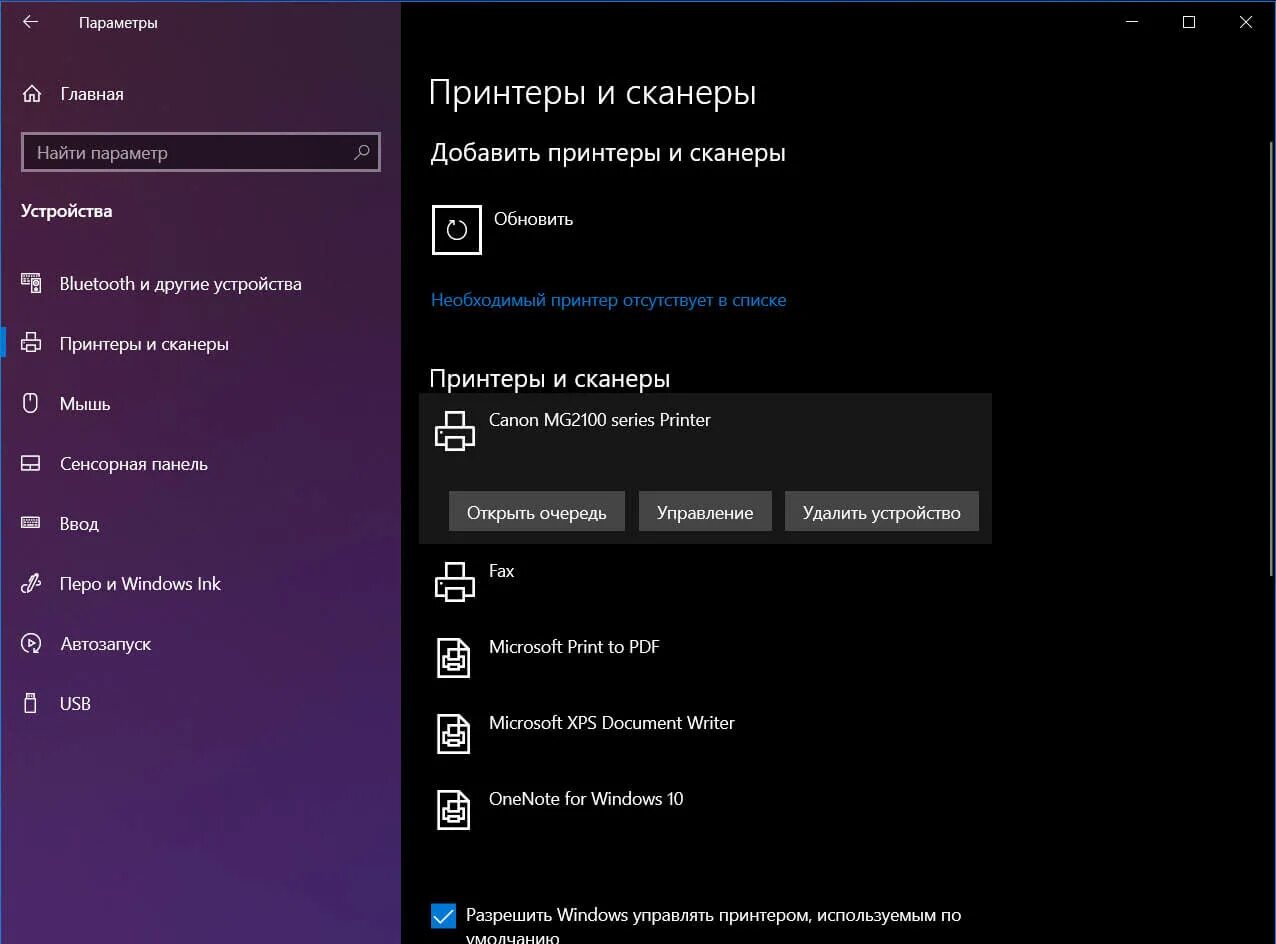Click the Canon MG2100 printer icon
The image size is (1276, 944).
[x=455, y=431]
